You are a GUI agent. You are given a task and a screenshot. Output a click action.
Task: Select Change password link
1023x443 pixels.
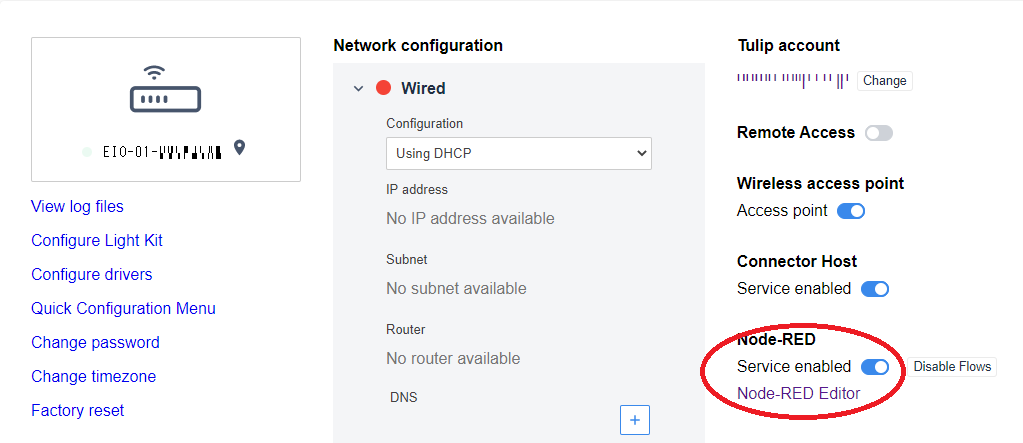[x=95, y=342]
